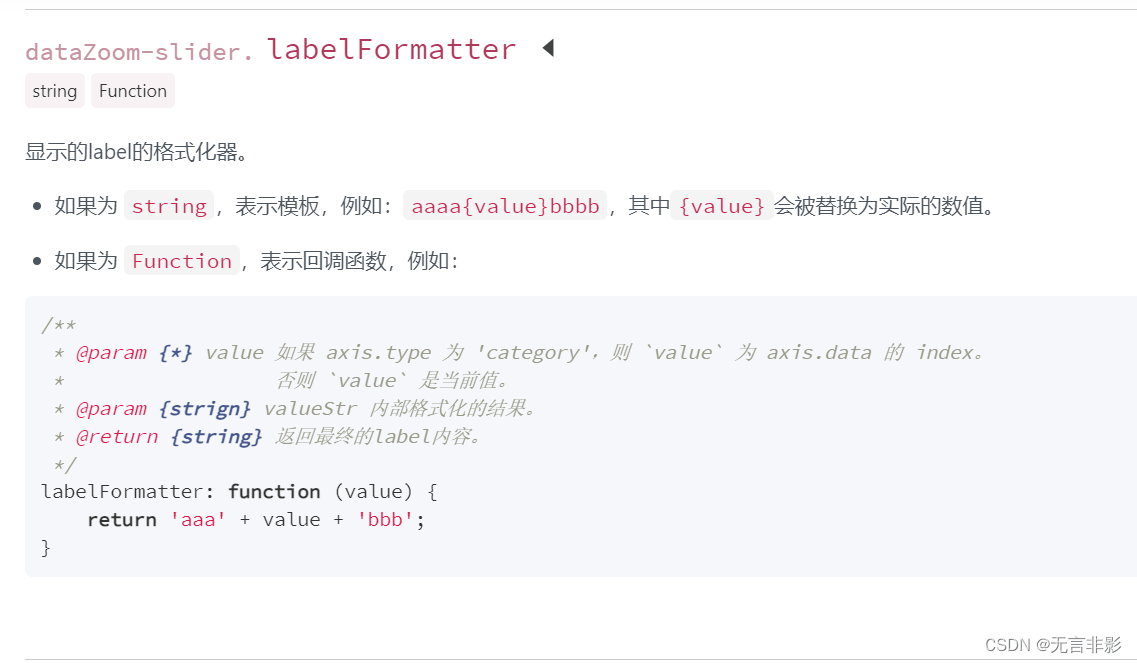Click the 'aaa' string literal in code

pos(198,520)
